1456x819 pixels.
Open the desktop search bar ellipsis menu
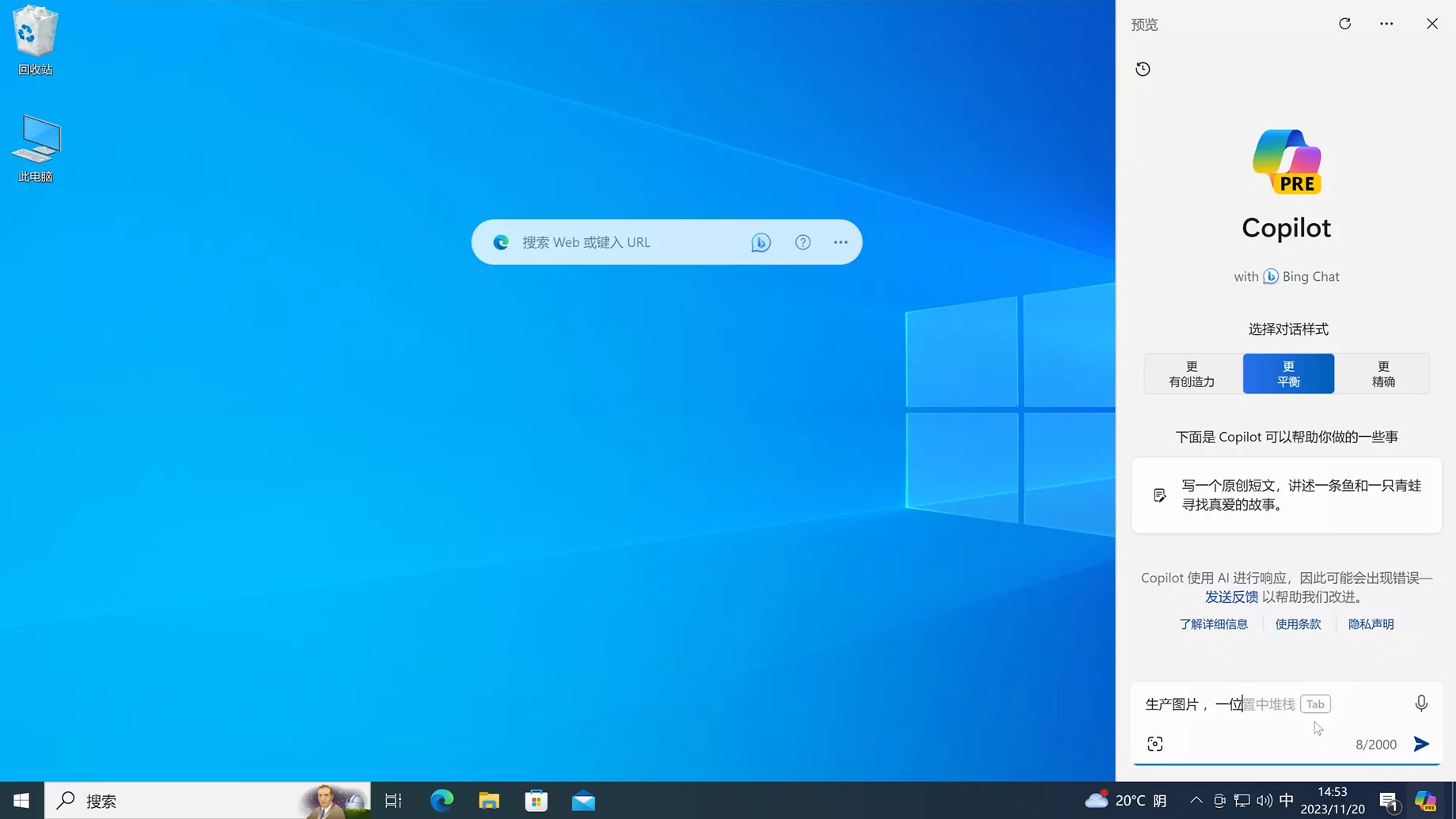[x=840, y=242]
